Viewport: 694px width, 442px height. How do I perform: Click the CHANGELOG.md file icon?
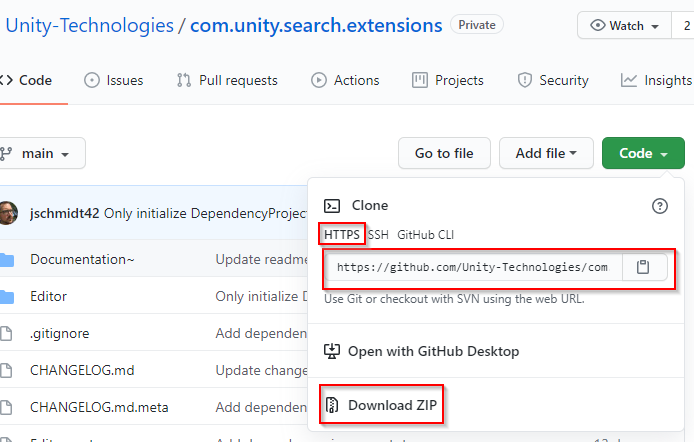[x=7, y=370]
